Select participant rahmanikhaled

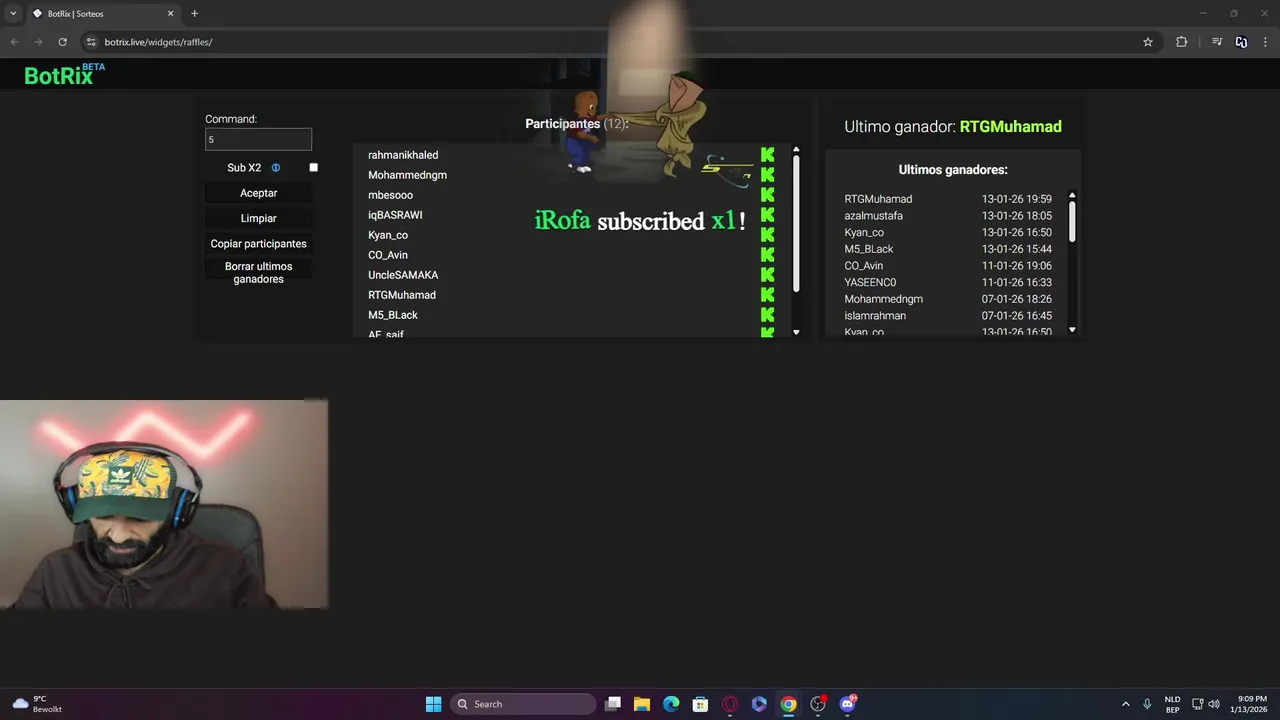pyautogui.click(x=403, y=155)
